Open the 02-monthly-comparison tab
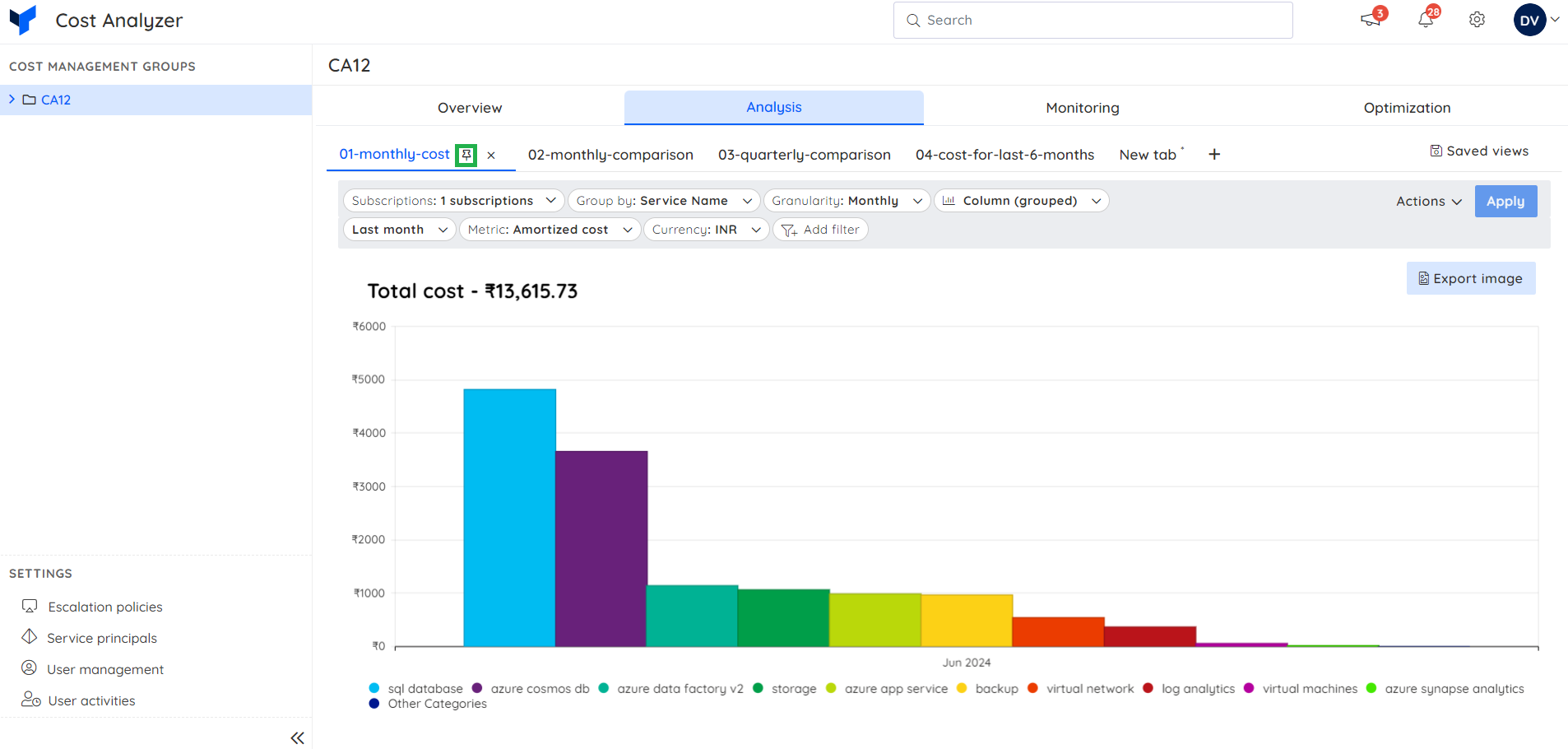Viewport: 1568px width, 749px height. 610,155
